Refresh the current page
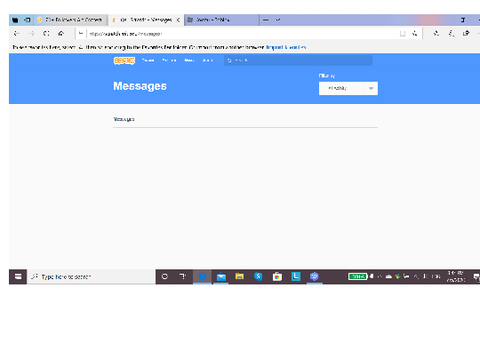480x360 pixels. (x=46, y=33)
